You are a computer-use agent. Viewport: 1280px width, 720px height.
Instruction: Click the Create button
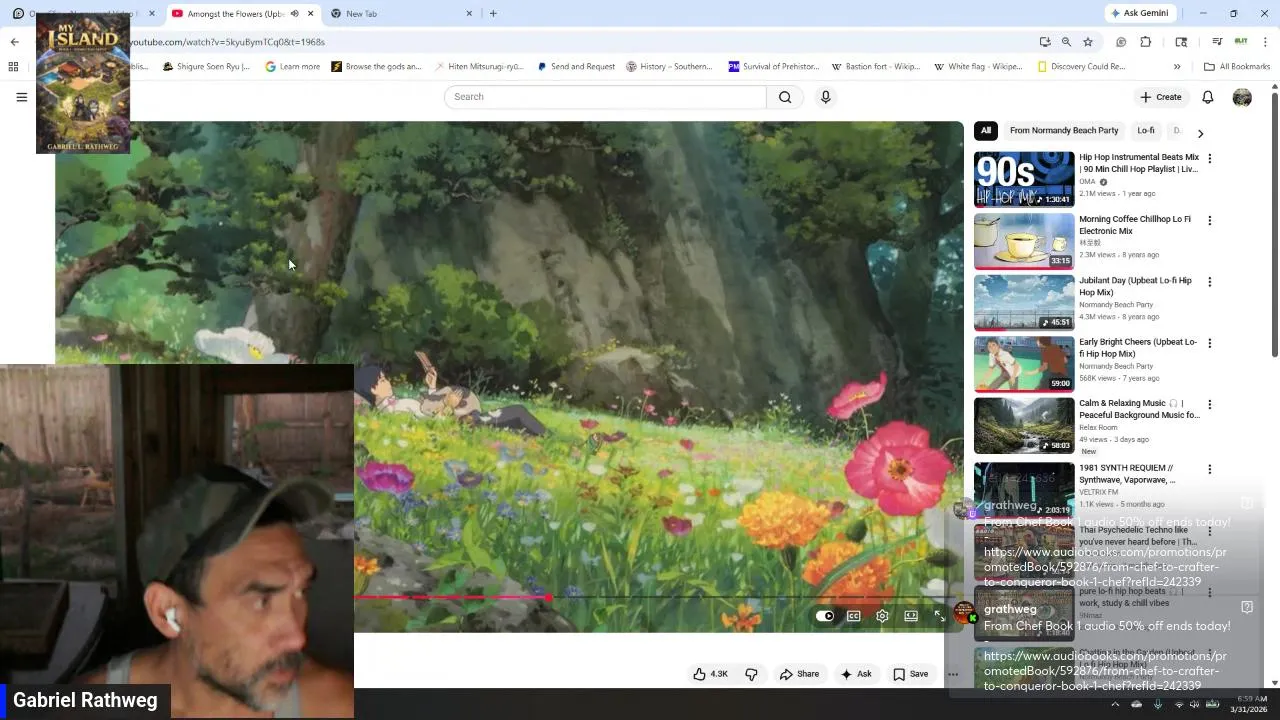click(1161, 97)
